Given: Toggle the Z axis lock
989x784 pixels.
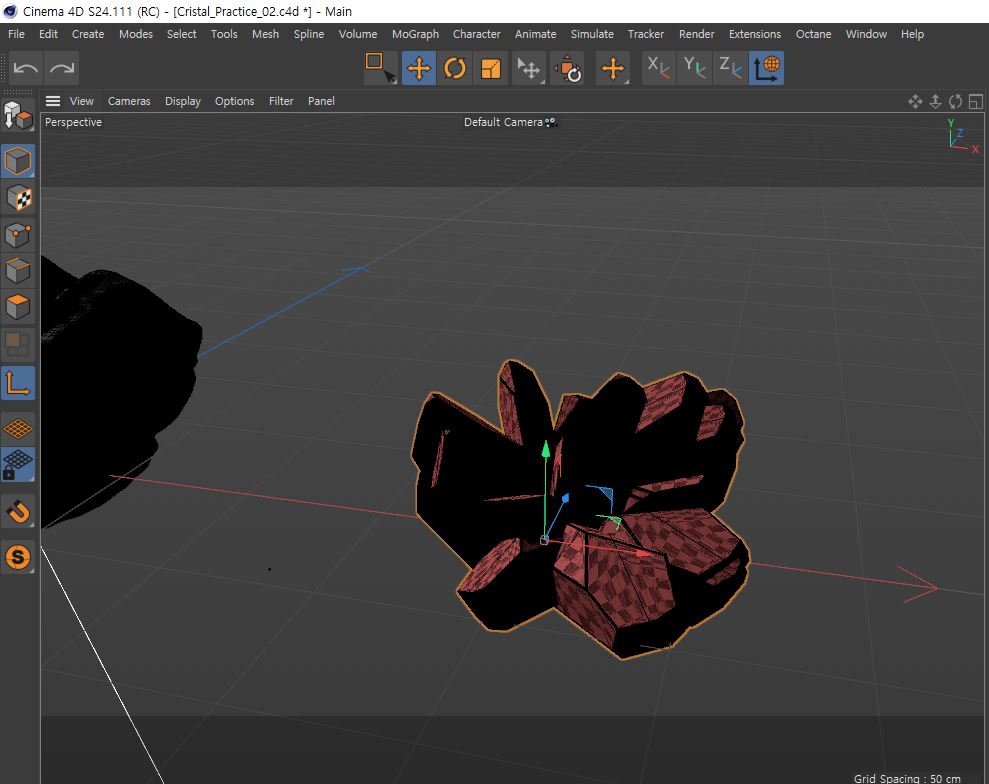Looking at the screenshot, I should (731, 68).
